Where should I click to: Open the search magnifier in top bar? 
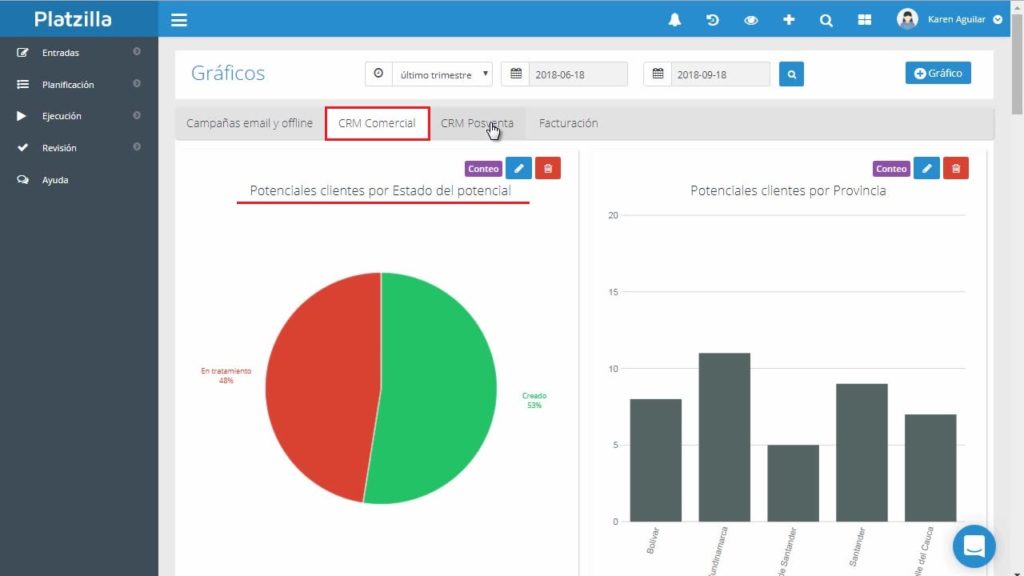click(826, 20)
